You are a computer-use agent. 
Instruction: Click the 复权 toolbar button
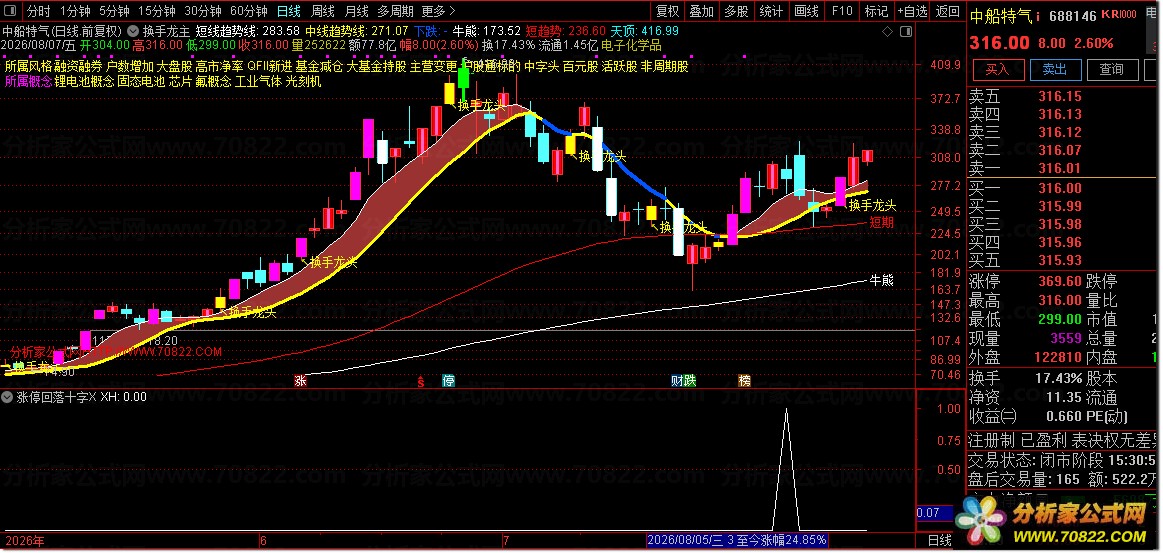click(668, 11)
